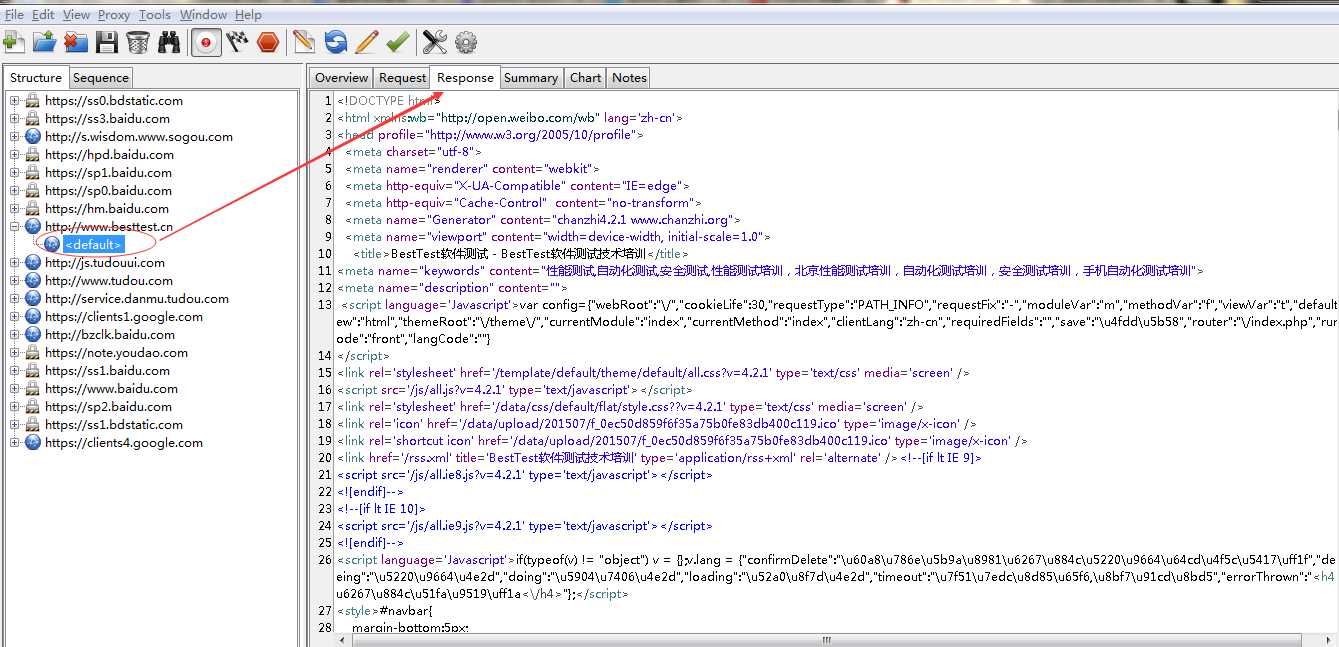Switch to the Sequence tab

[101, 78]
